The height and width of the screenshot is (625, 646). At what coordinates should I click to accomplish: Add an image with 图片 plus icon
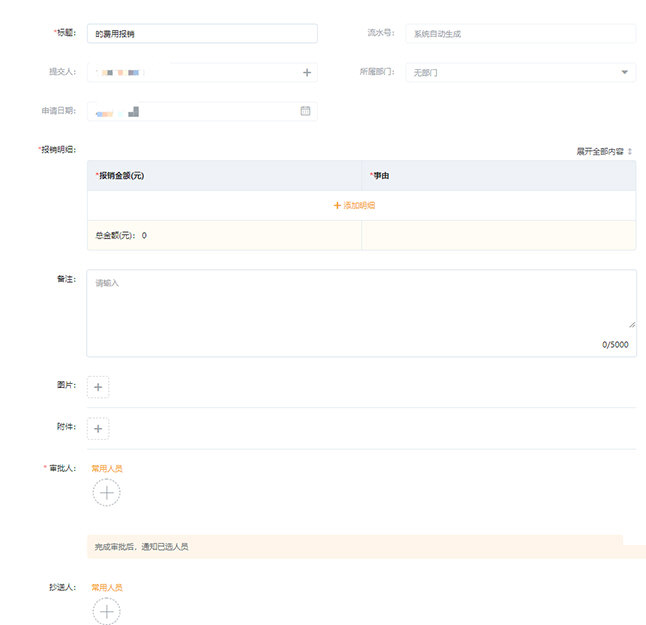(x=98, y=387)
